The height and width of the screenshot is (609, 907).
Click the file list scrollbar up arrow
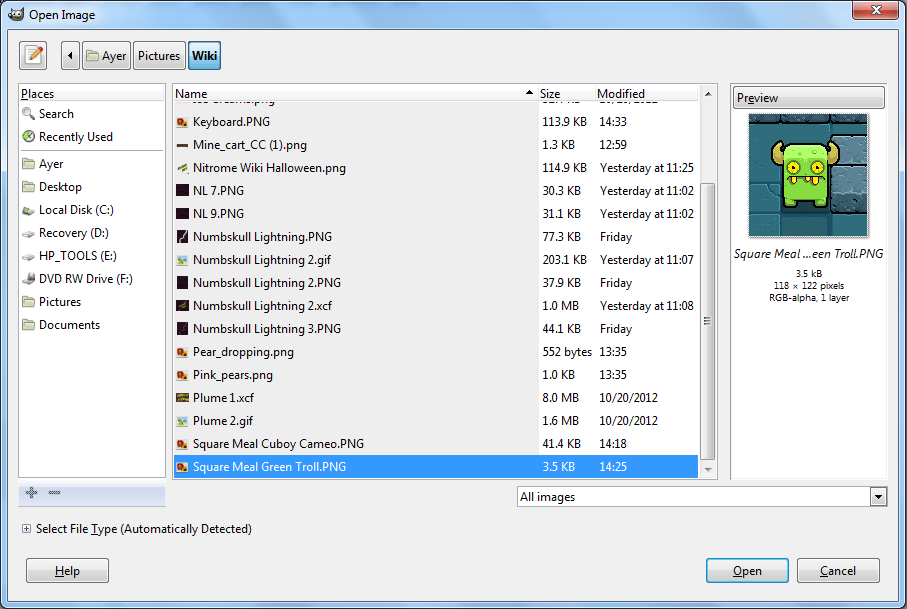click(x=707, y=94)
